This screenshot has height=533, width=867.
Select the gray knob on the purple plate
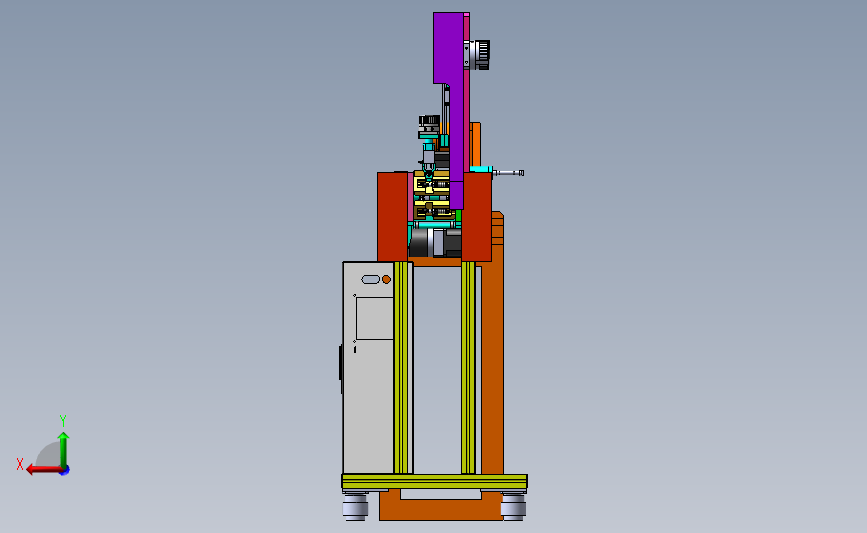[480, 54]
